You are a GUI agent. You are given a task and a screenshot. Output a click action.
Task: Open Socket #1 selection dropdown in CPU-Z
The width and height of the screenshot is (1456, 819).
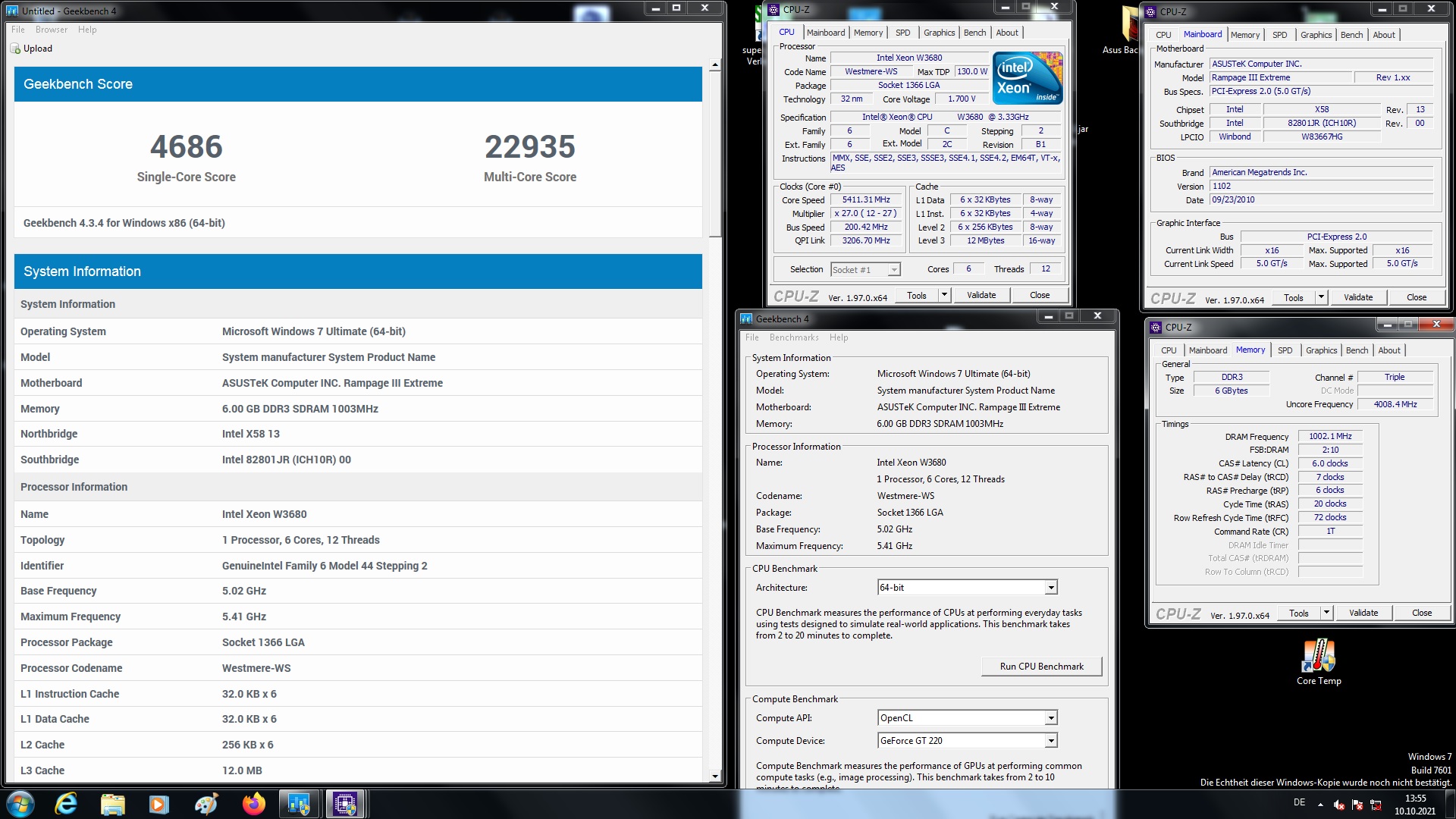coord(865,270)
